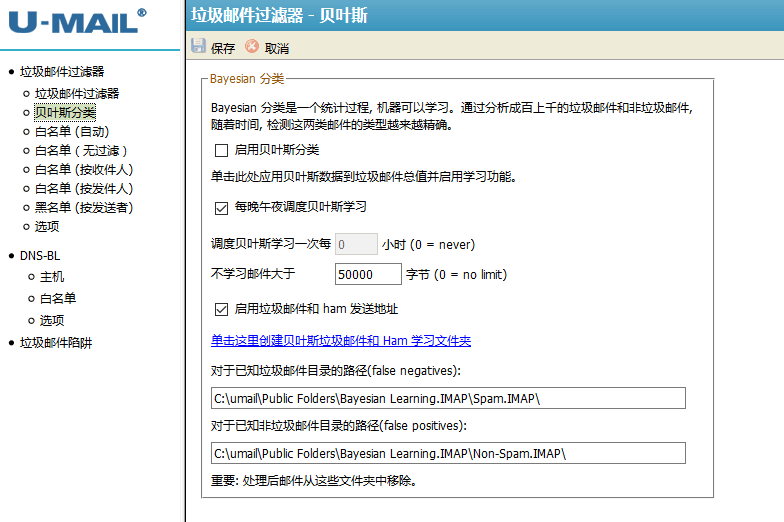Click the false positives Non-Spam path field
The height and width of the screenshot is (522, 784).
[x=448, y=454]
